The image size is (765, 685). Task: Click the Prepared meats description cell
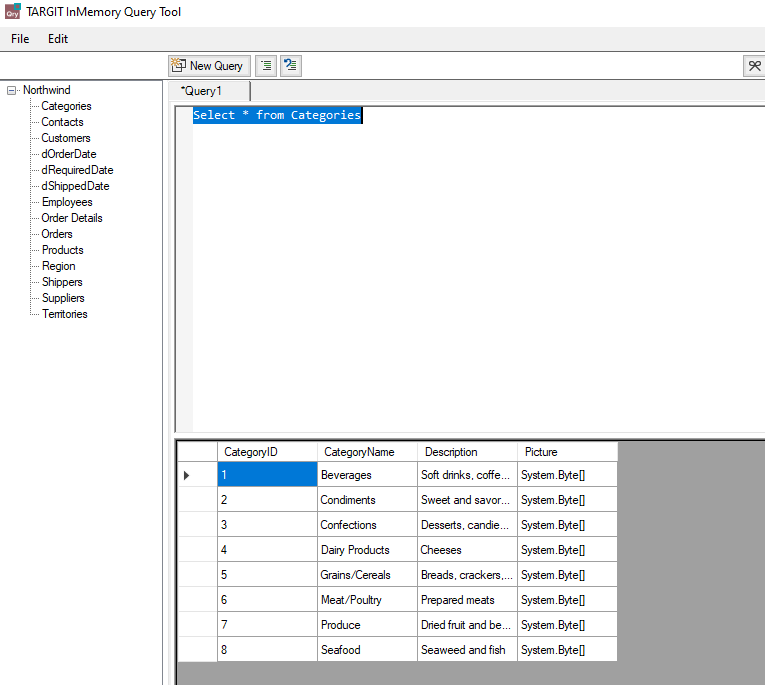pos(467,600)
